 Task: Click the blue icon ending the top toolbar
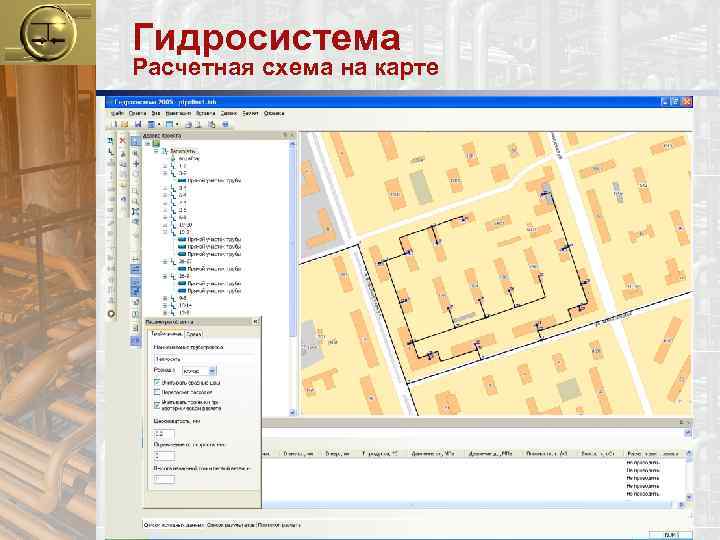coord(225,124)
